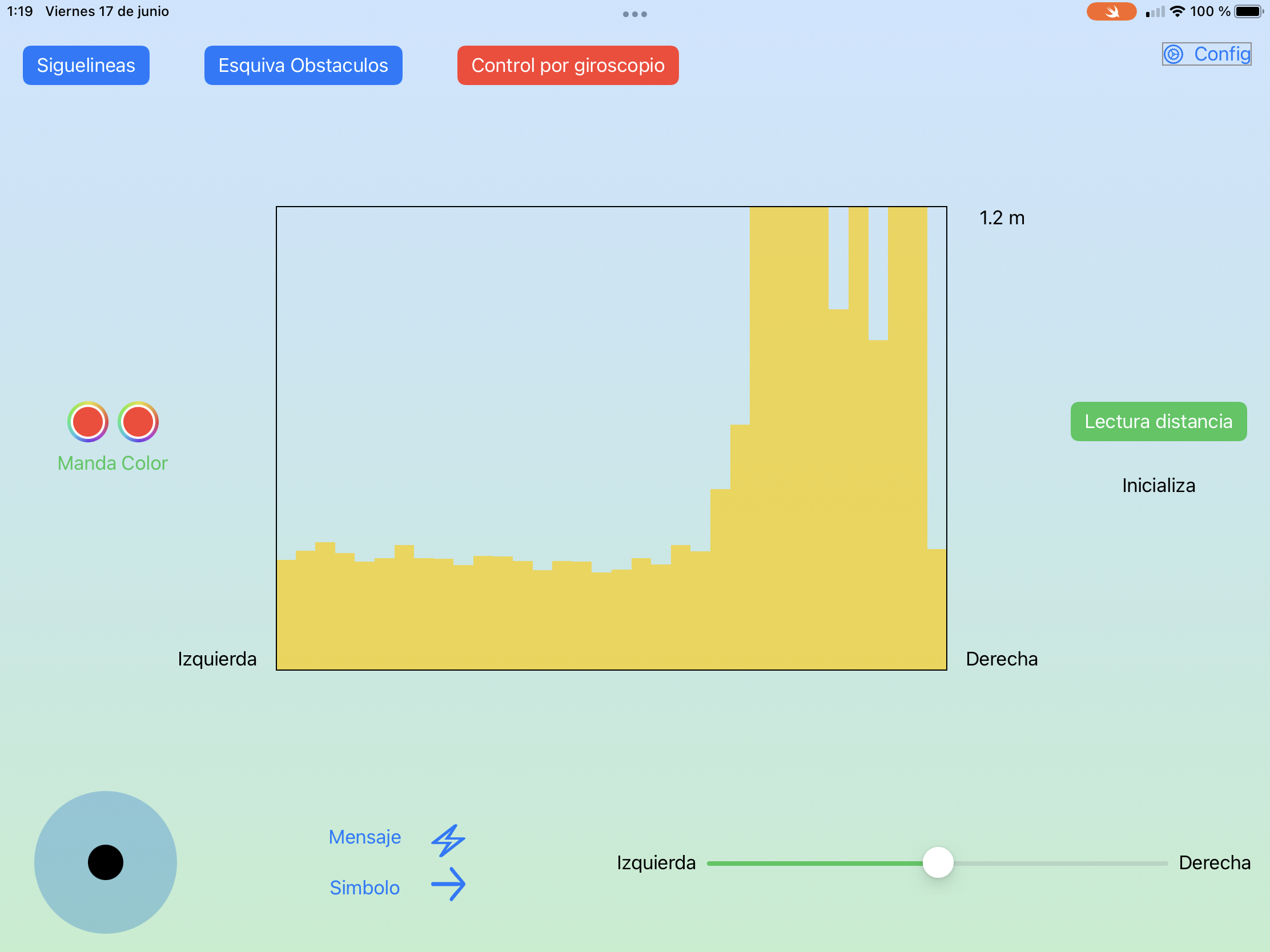Viewport: 1270px width, 952px height.
Task: Click the Izquierda-Derecha slider thumb
Action: click(x=938, y=862)
